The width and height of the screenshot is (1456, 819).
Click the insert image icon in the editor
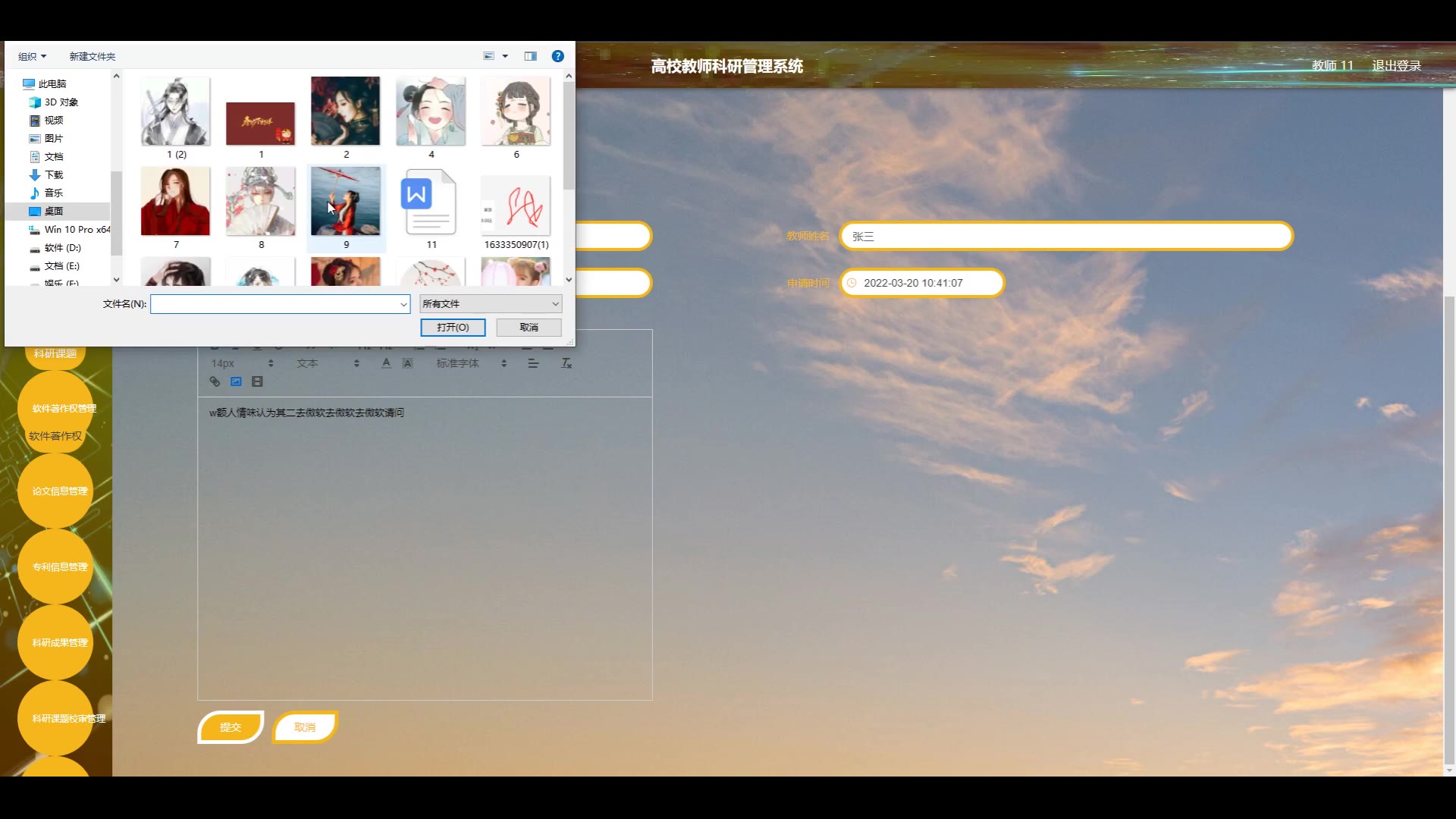pos(236,381)
